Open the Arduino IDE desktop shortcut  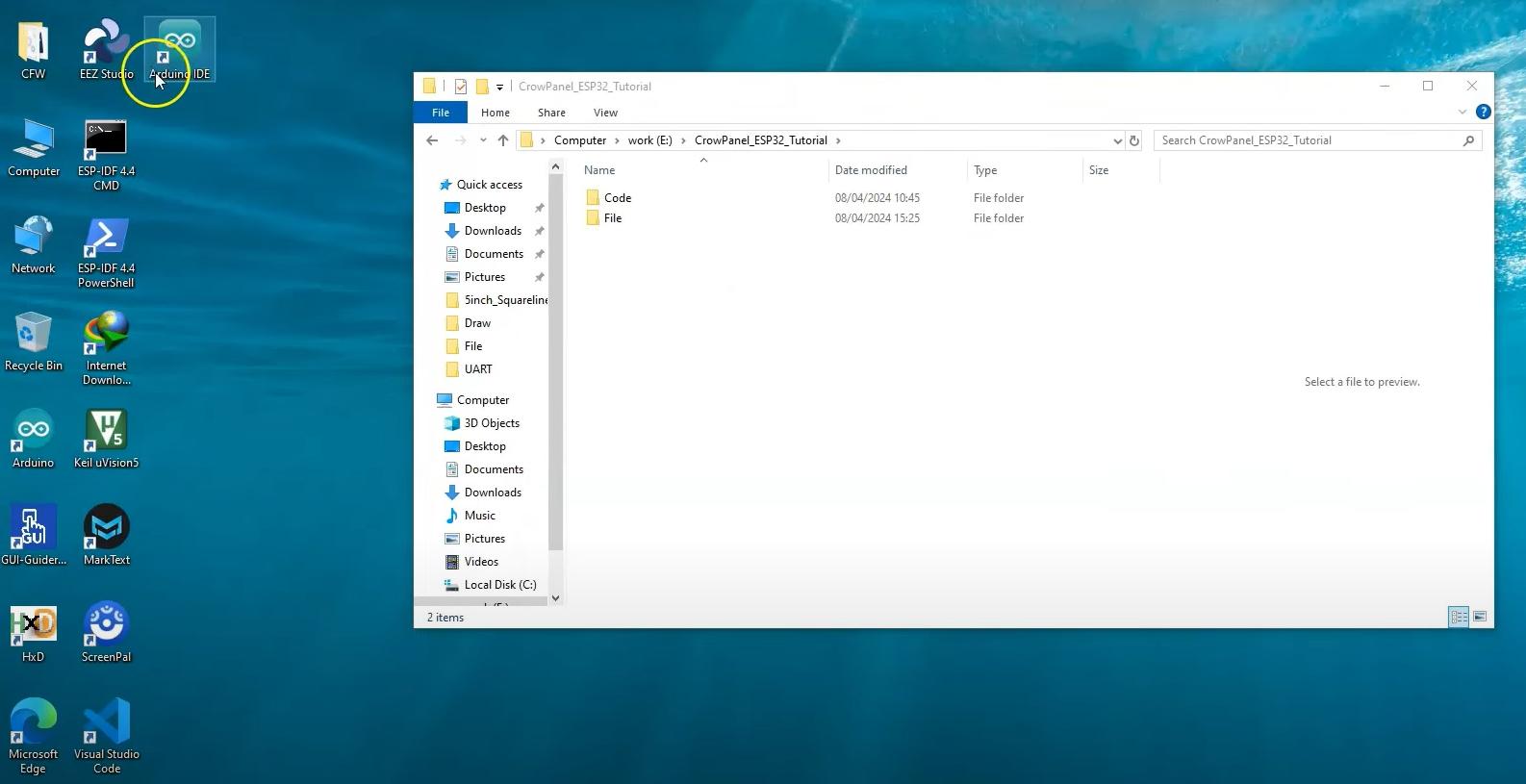(x=179, y=50)
